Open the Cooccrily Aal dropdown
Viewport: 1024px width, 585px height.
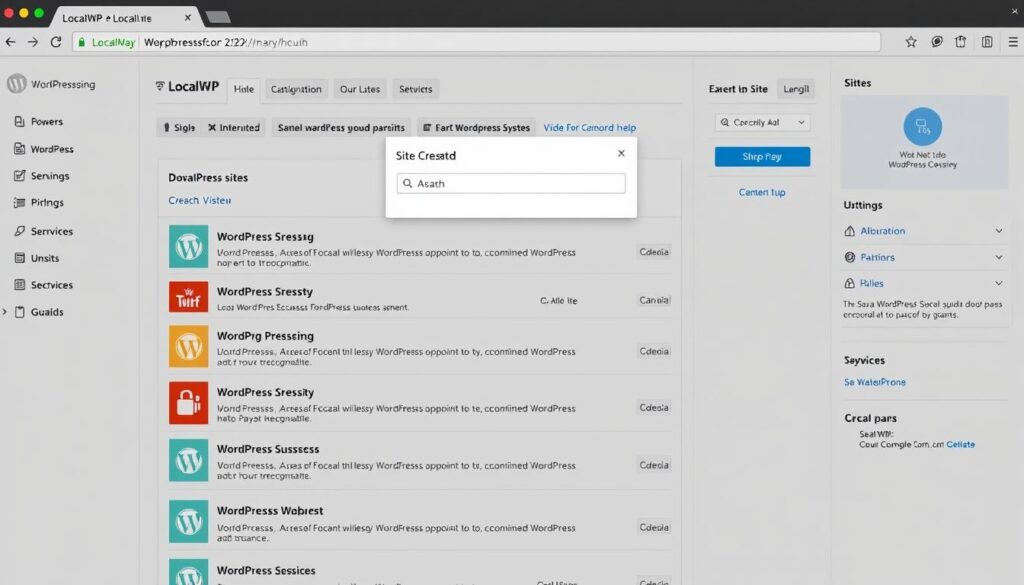point(762,123)
